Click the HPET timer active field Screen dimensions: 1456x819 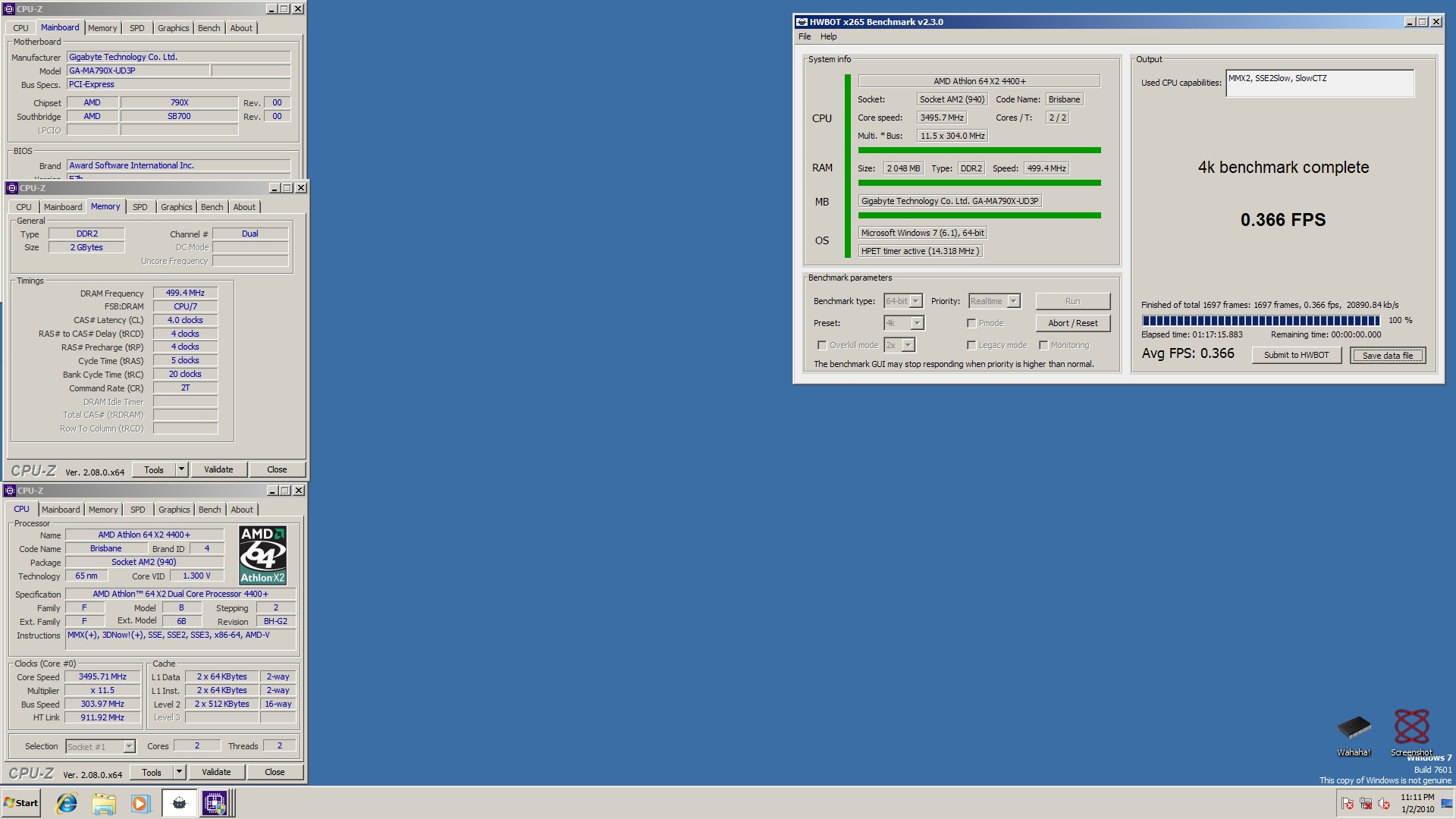921,251
